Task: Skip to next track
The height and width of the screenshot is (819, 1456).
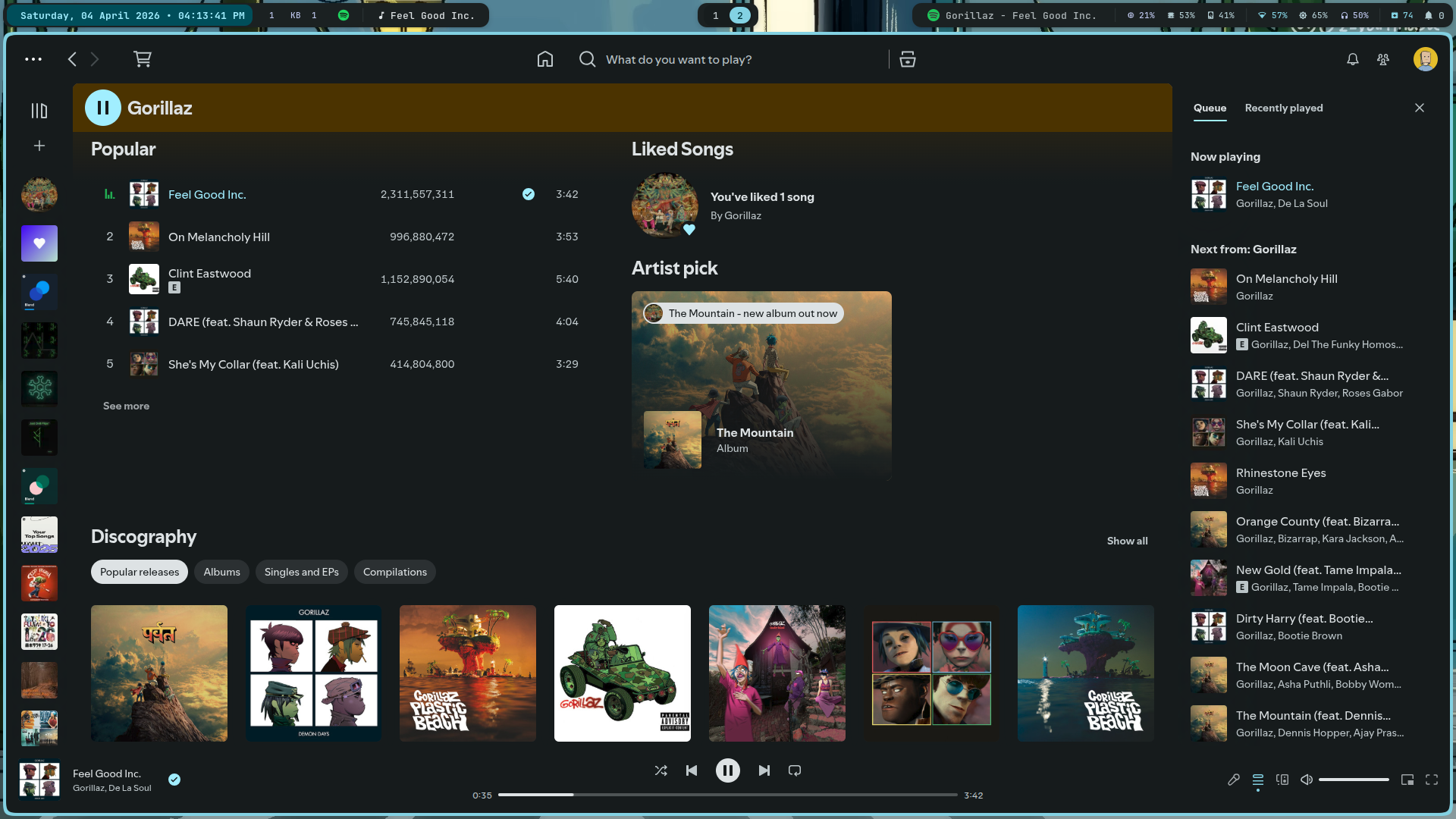Action: (764, 770)
